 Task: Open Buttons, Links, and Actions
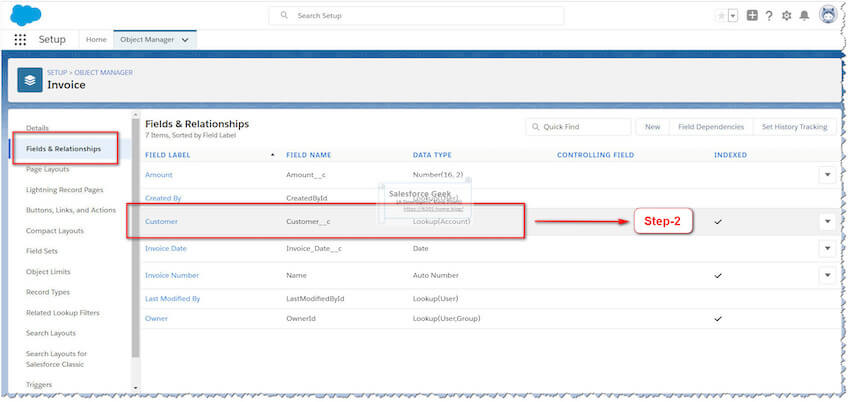point(71,210)
